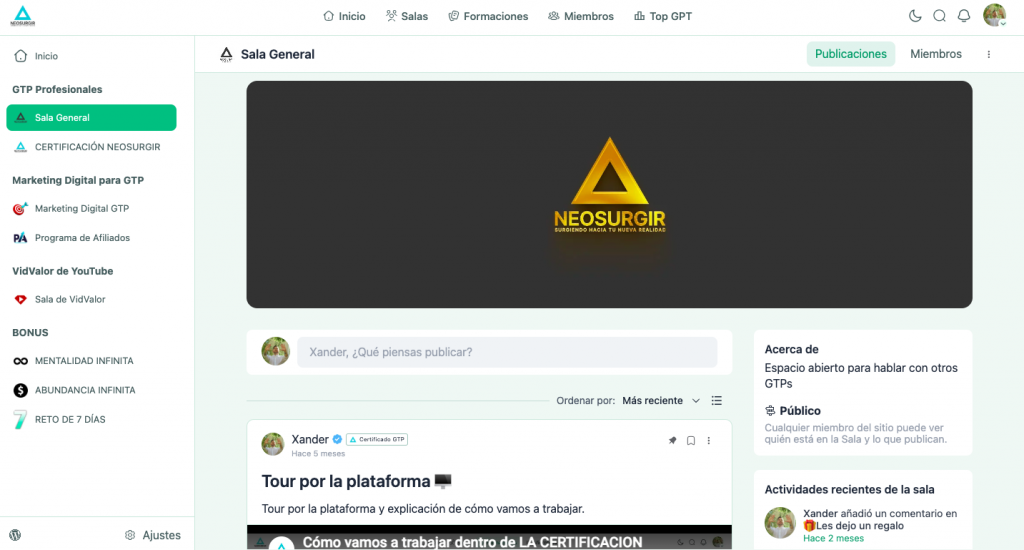Open the three-dot menu on Xander's post
Viewport: 1024px width, 550px height.
709,441
